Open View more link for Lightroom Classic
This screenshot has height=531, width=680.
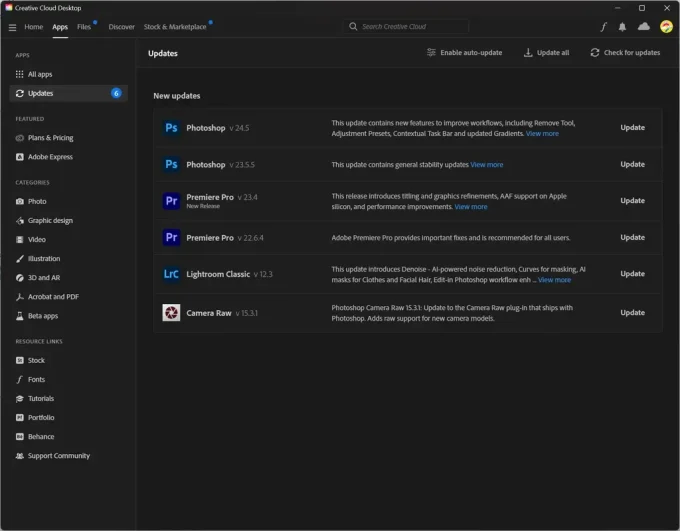(555, 280)
